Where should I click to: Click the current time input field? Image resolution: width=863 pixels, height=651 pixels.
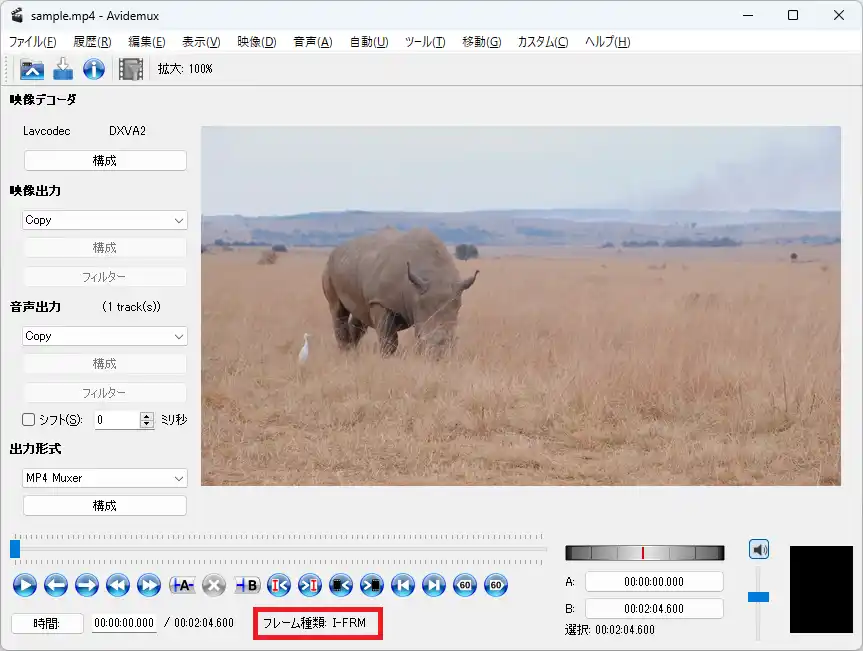tap(124, 623)
